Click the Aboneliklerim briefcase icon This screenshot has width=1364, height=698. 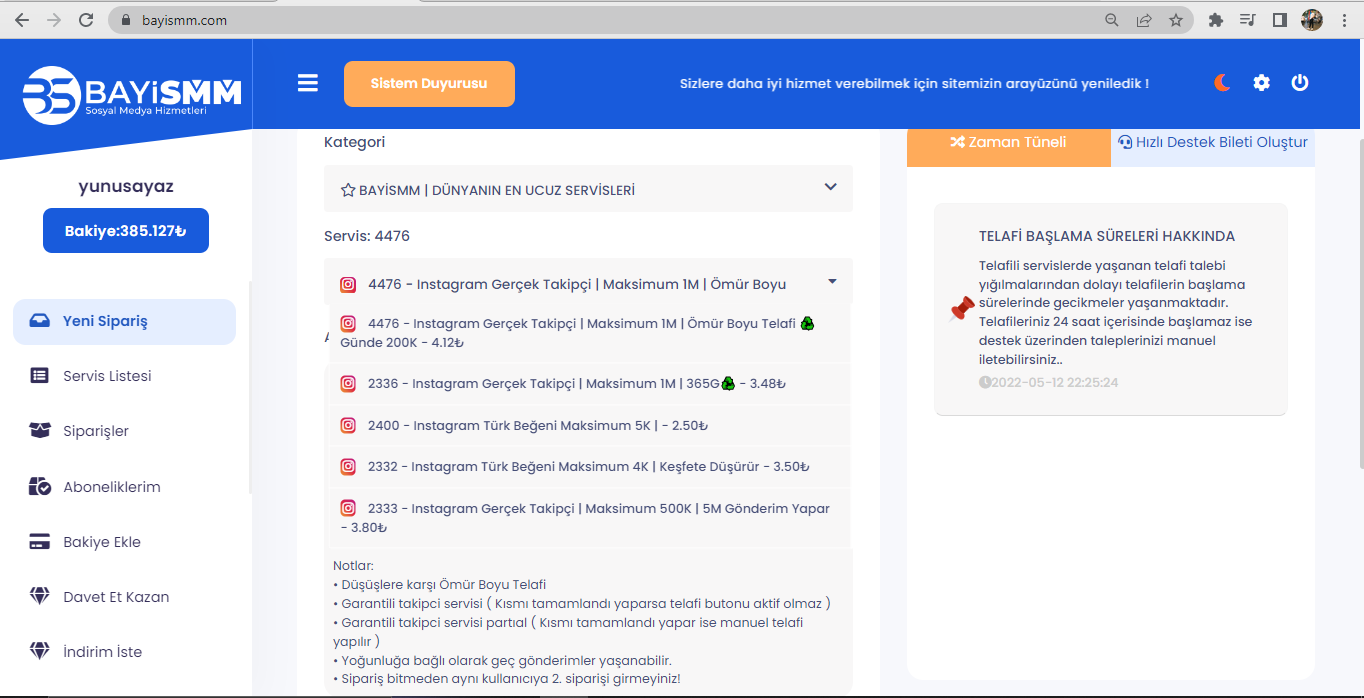40,487
